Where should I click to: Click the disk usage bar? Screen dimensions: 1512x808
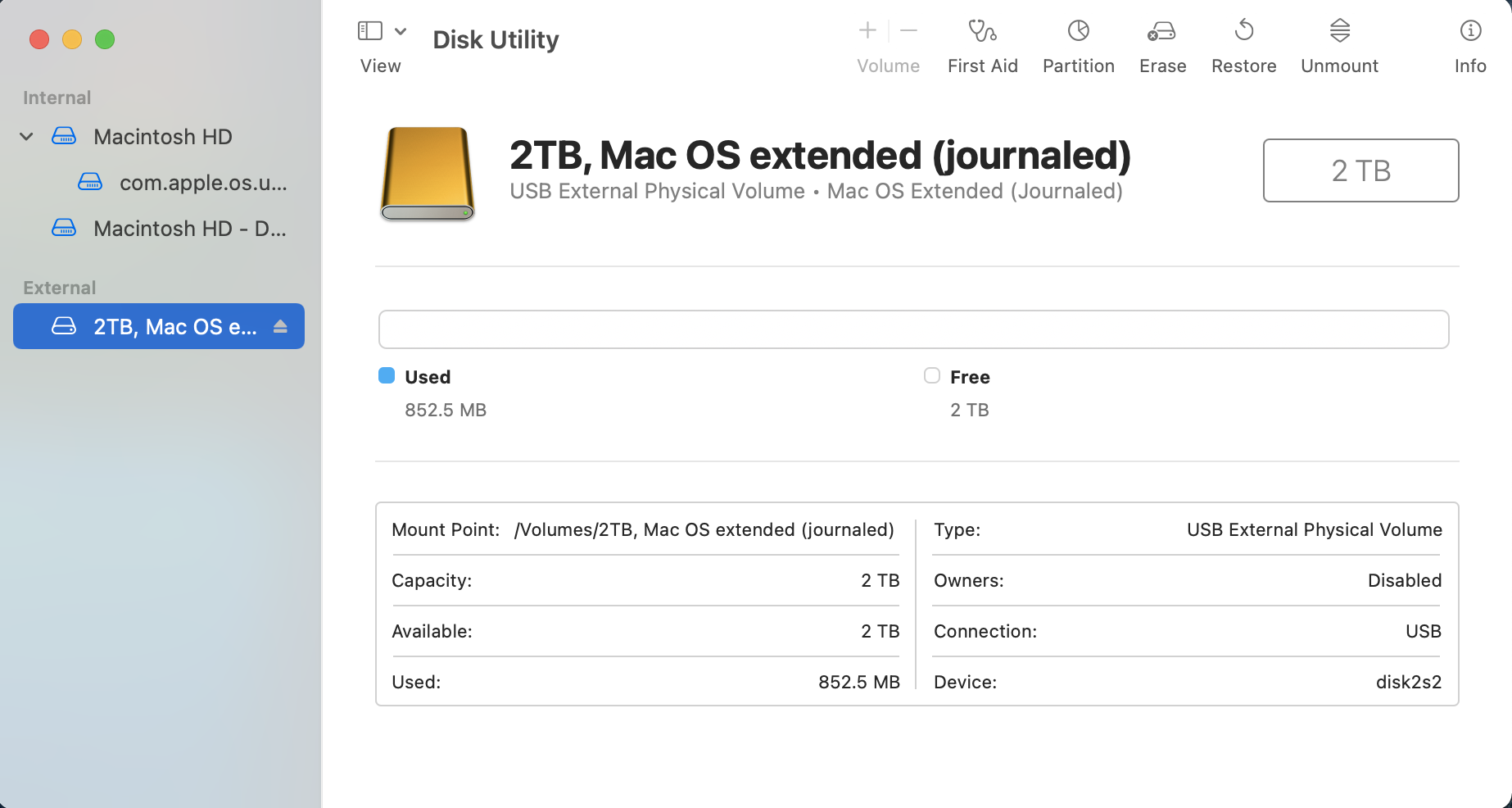pos(913,329)
